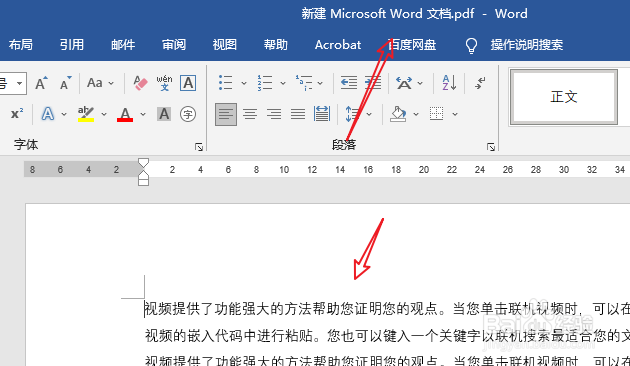
Task: Align text right
Action: pos(274,114)
